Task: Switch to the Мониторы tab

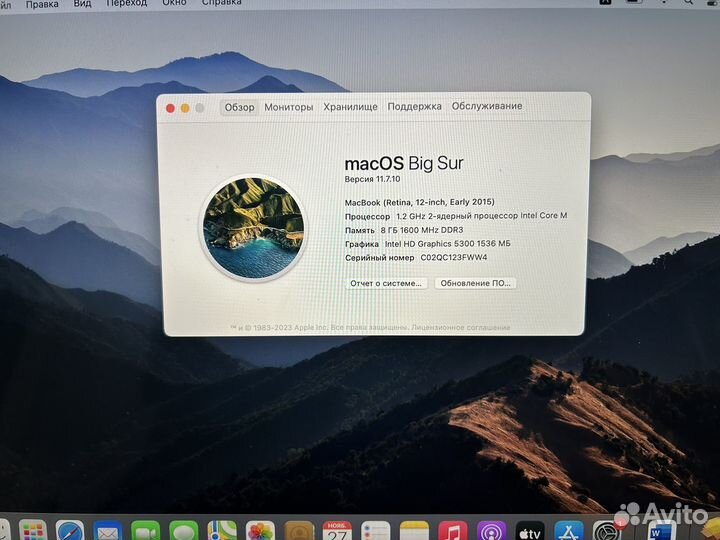Action: point(289,107)
